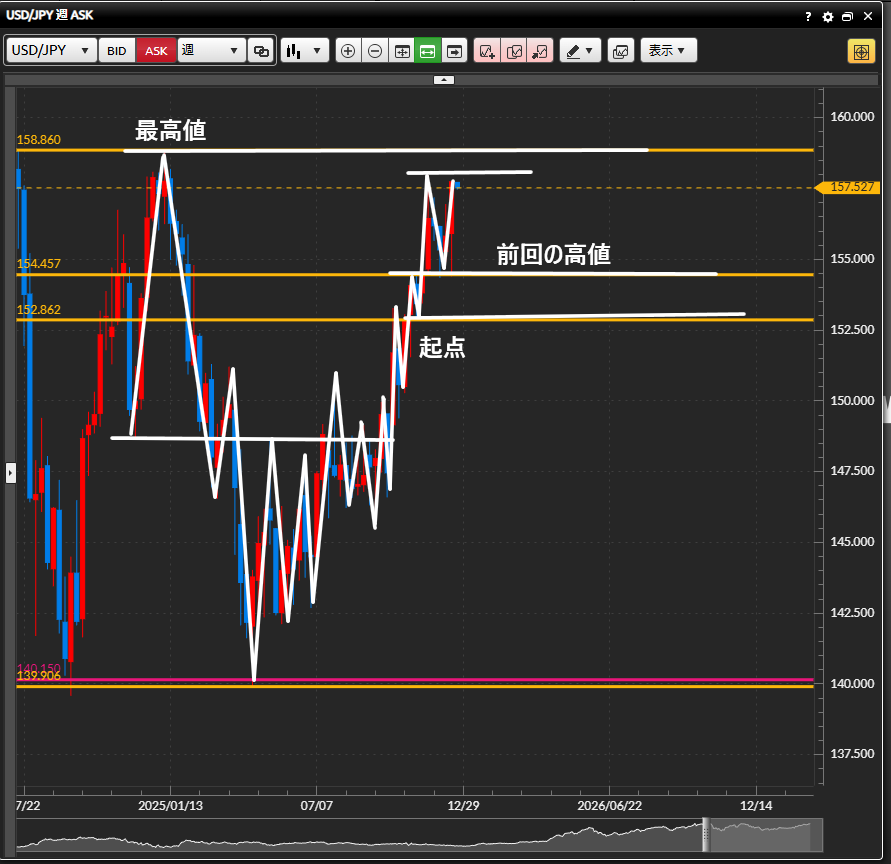This screenshot has height=864, width=891.
Task: Open the USD/JPY currency pair dropdown
Action: [52, 51]
